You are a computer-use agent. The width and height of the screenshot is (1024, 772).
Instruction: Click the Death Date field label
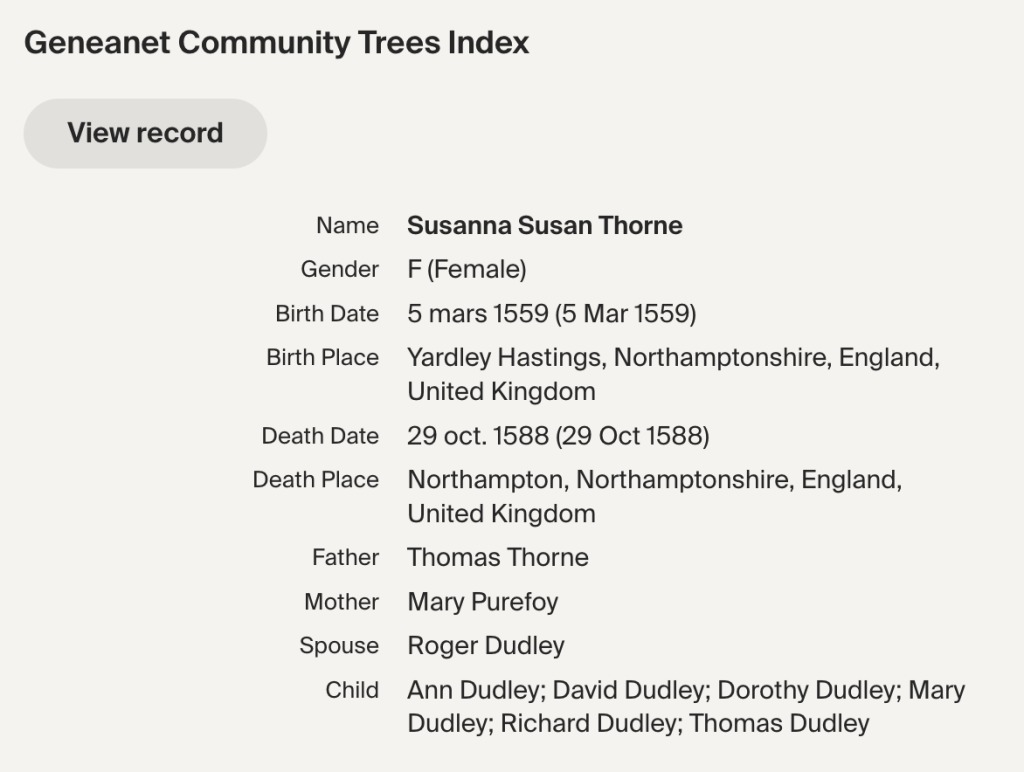click(x=320, y=436)
